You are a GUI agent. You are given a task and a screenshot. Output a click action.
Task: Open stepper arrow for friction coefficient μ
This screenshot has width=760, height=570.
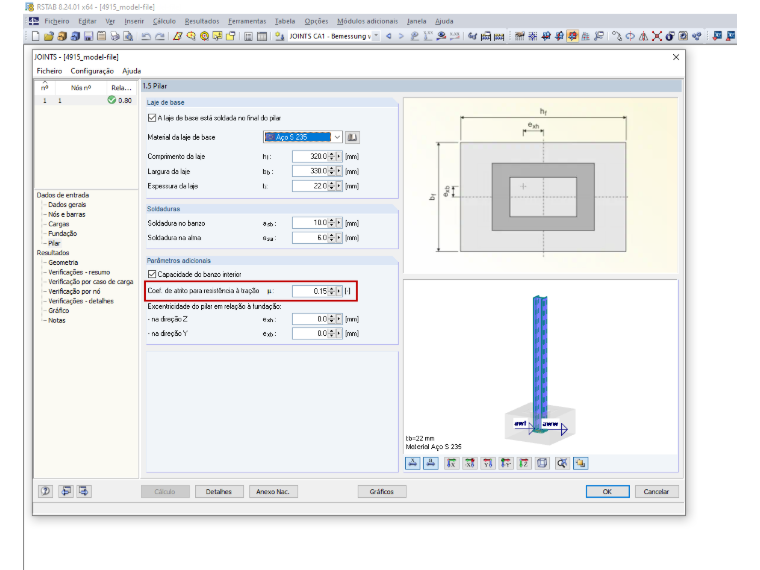click(x=339, y=291)
